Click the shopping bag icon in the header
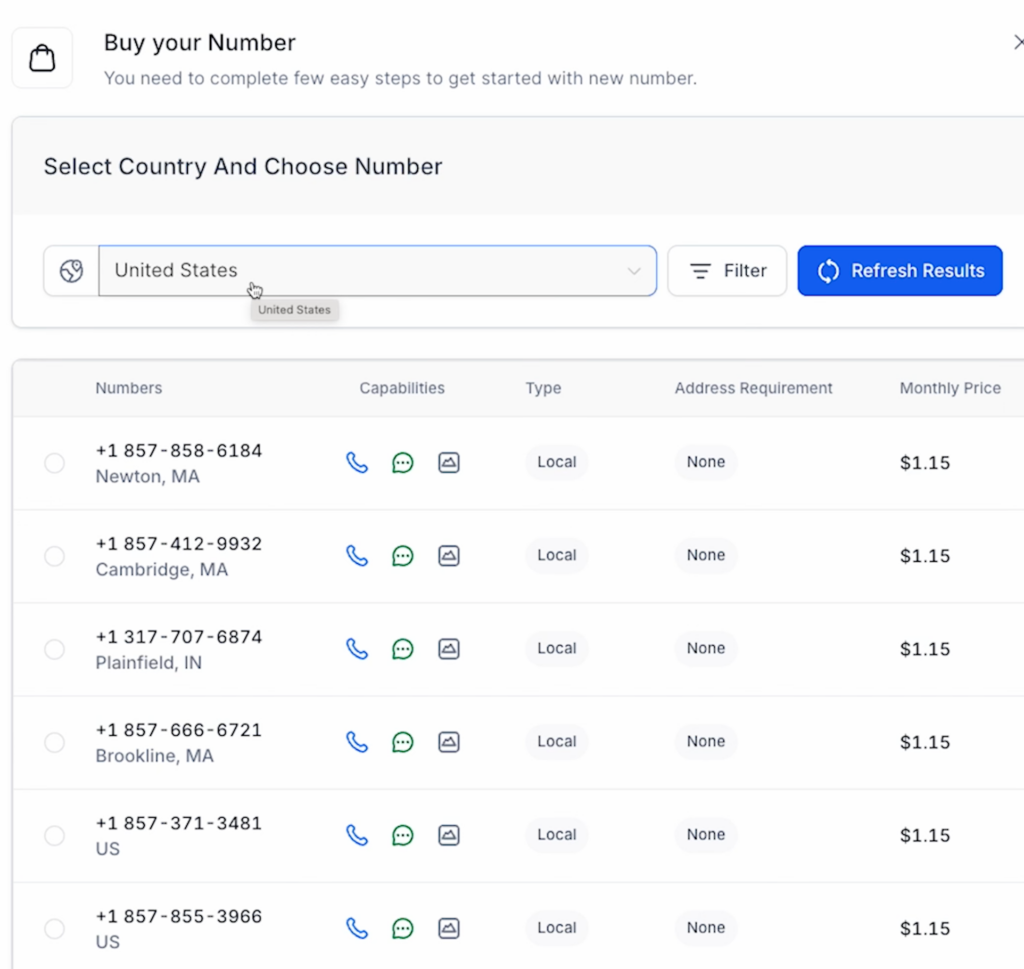1024x969 pixels. (x=42, y=56)
